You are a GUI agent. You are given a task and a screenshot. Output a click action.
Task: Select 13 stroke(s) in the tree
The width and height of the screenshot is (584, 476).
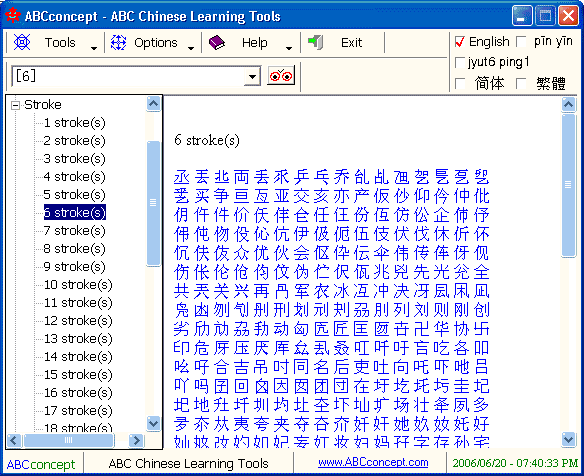coord(78,339)
